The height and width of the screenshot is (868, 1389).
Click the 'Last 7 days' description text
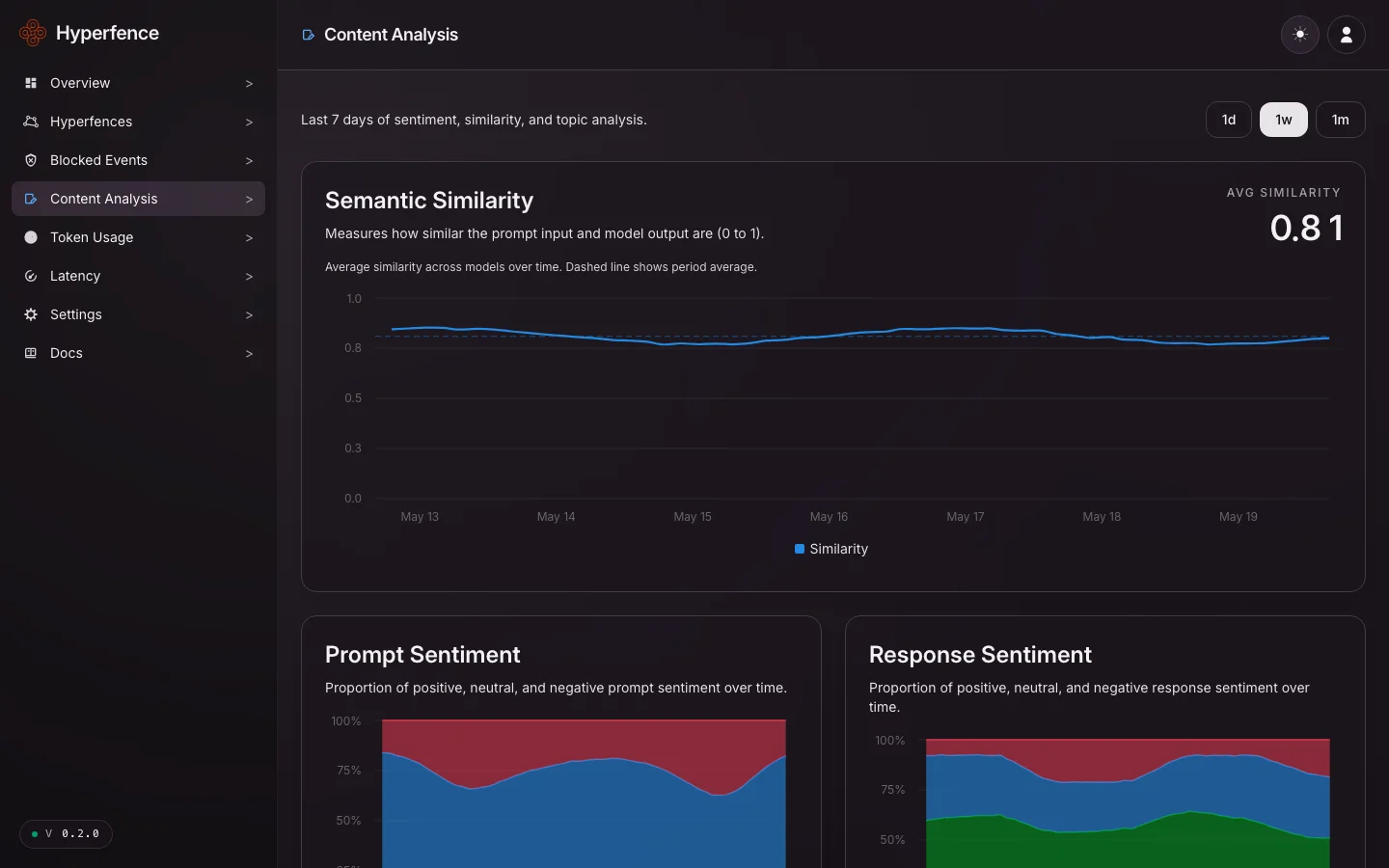click(x=474, y=120)
